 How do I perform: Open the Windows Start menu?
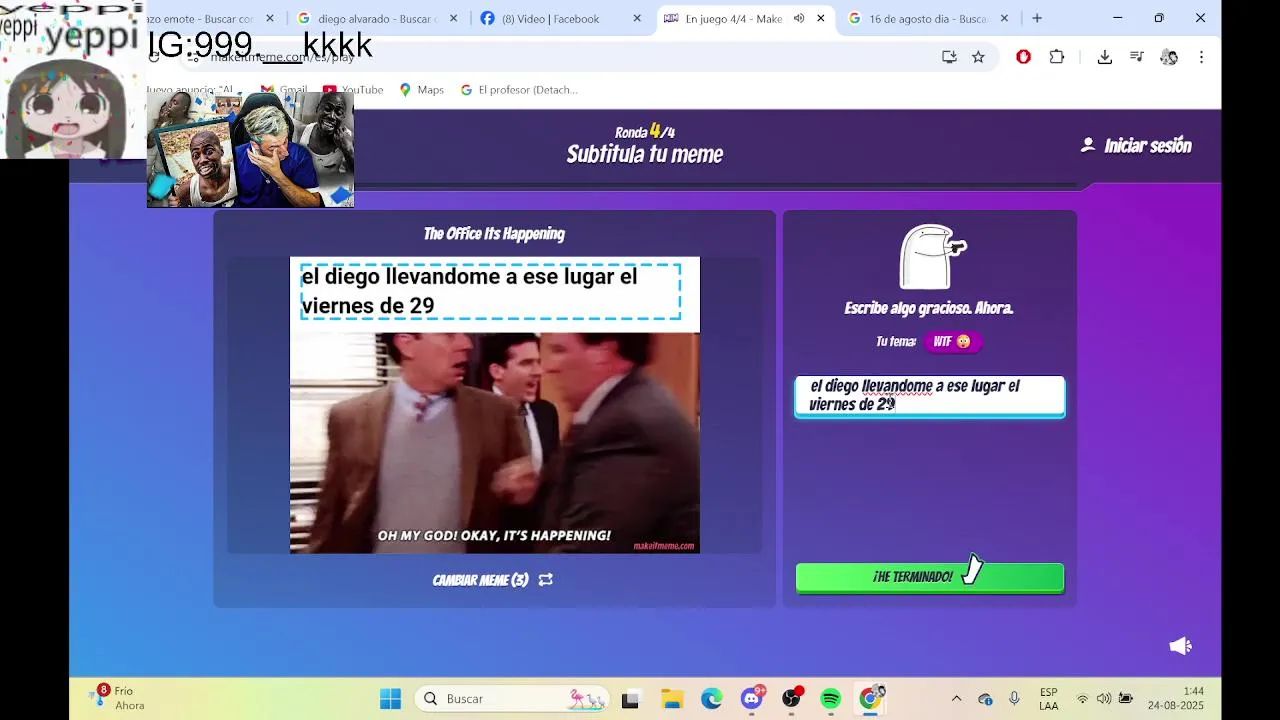(391, 699)
